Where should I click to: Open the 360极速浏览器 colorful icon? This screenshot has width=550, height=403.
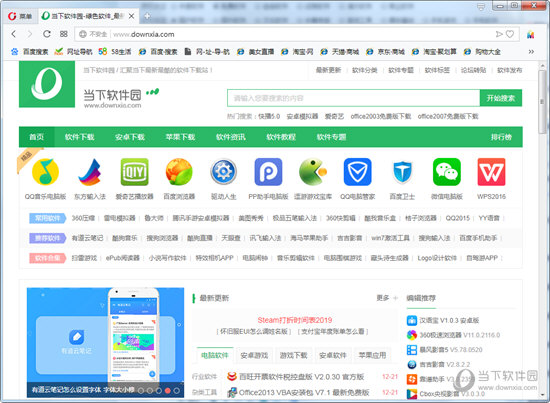coord(411,335)
